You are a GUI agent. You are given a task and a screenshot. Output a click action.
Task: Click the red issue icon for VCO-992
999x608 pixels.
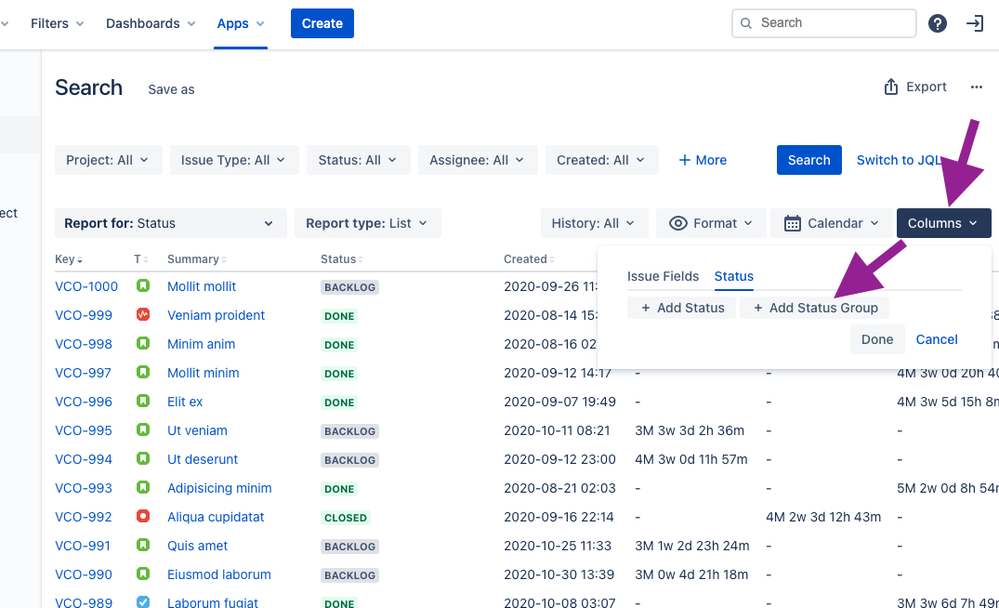point(143,517)
